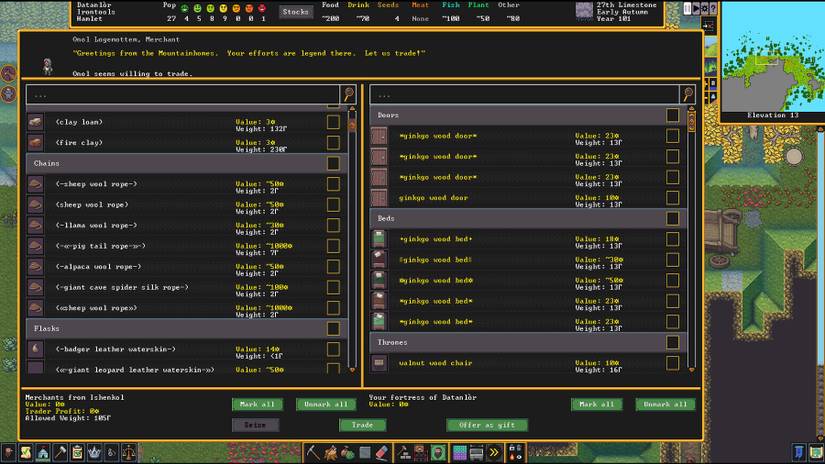Click fortress list scroll-up arrow
Image resolution: width=825 pixels, height=464 pixels.
click(691, 109)
